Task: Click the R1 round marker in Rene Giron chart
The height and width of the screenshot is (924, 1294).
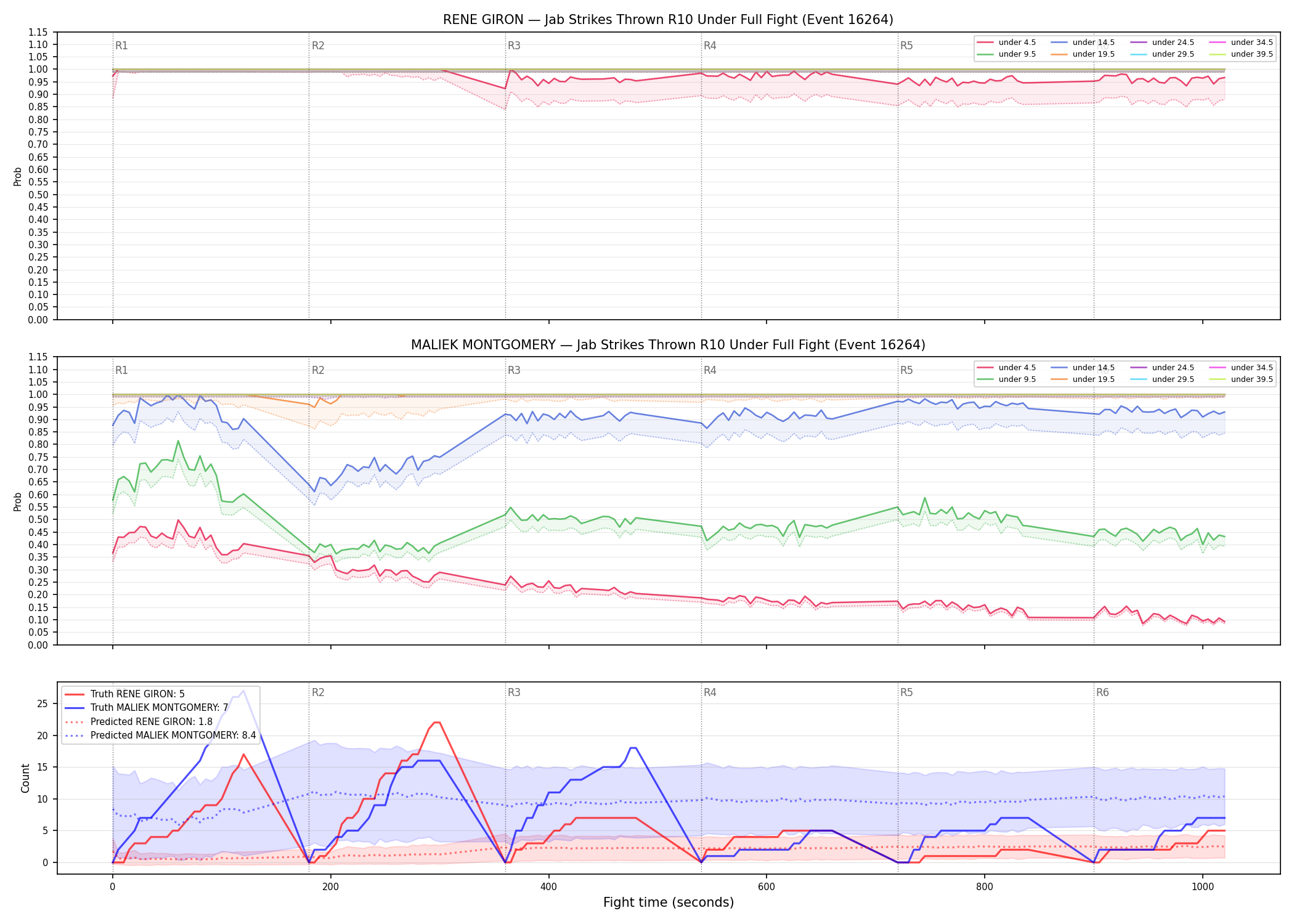Action: click(x=121, y=46)
